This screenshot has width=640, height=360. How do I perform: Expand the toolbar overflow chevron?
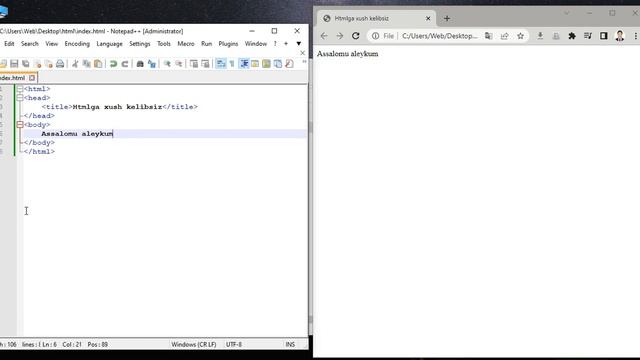(x=304, y=62)
